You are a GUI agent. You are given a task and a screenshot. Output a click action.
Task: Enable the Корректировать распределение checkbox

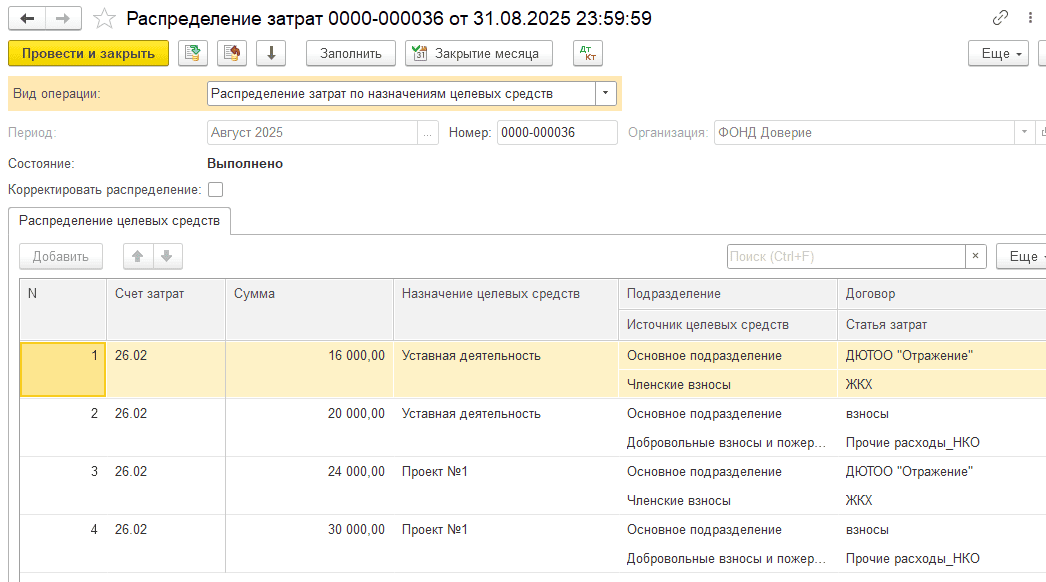click(215, 189)
